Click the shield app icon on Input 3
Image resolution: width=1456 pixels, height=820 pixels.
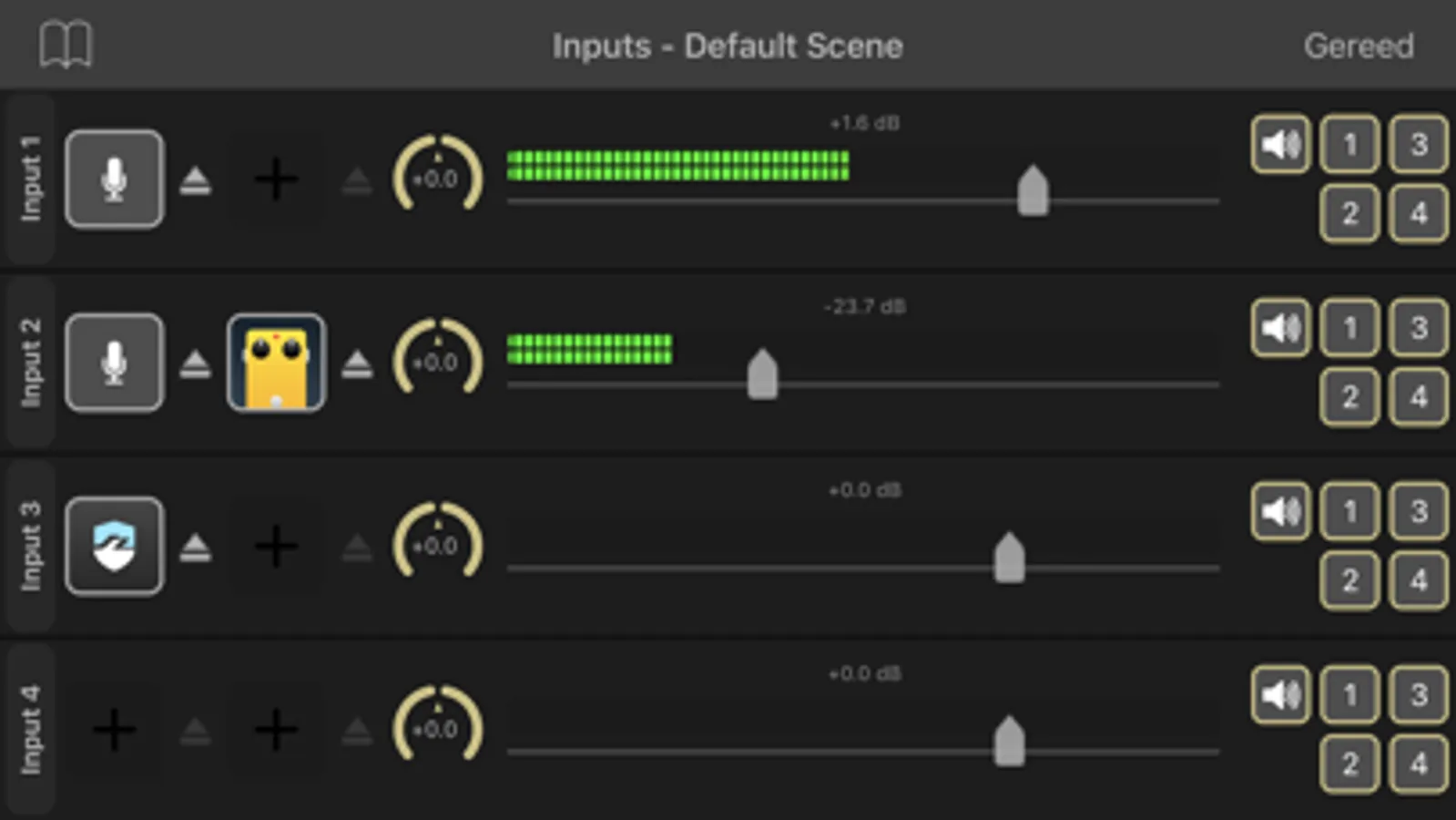coord(115,547)
